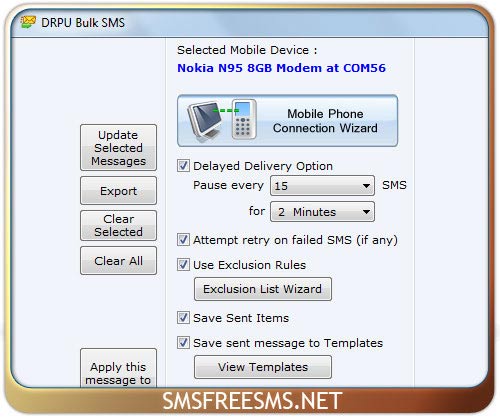
Task: Click the Nokia N95 8GB Modem device link
Action: 281,68
